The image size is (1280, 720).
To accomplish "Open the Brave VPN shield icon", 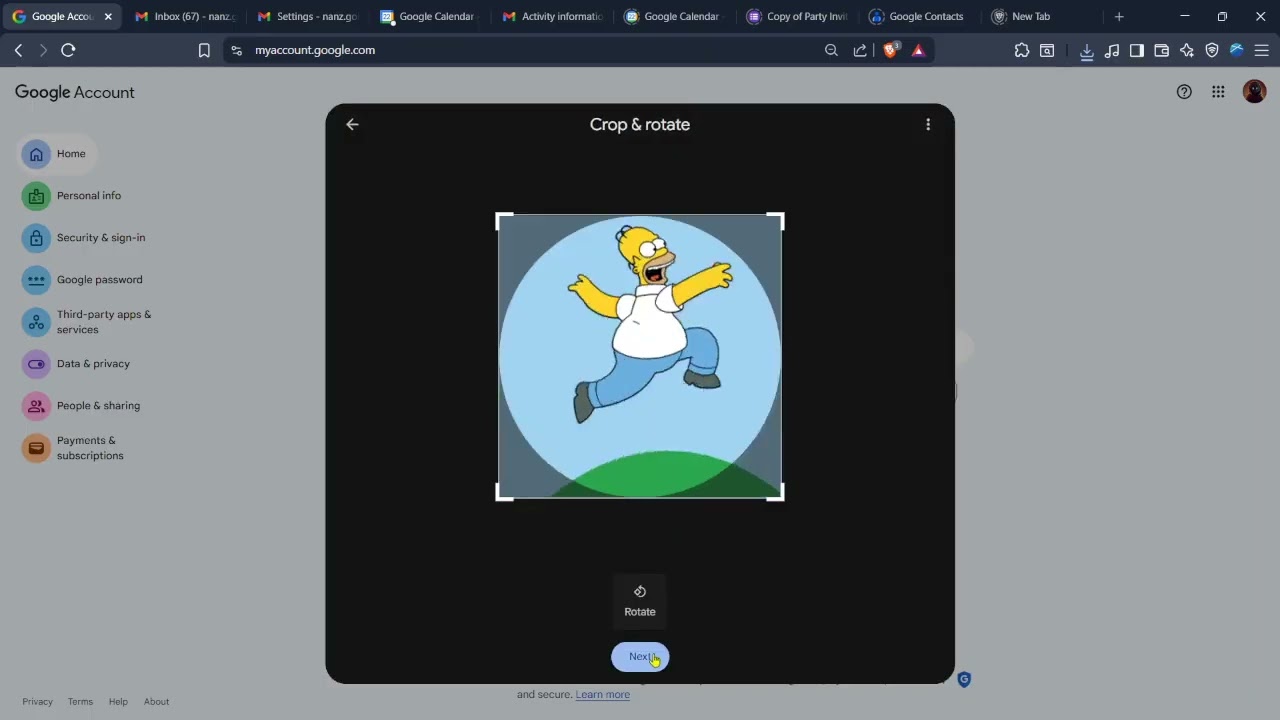I will click(x=1212, y=50).
